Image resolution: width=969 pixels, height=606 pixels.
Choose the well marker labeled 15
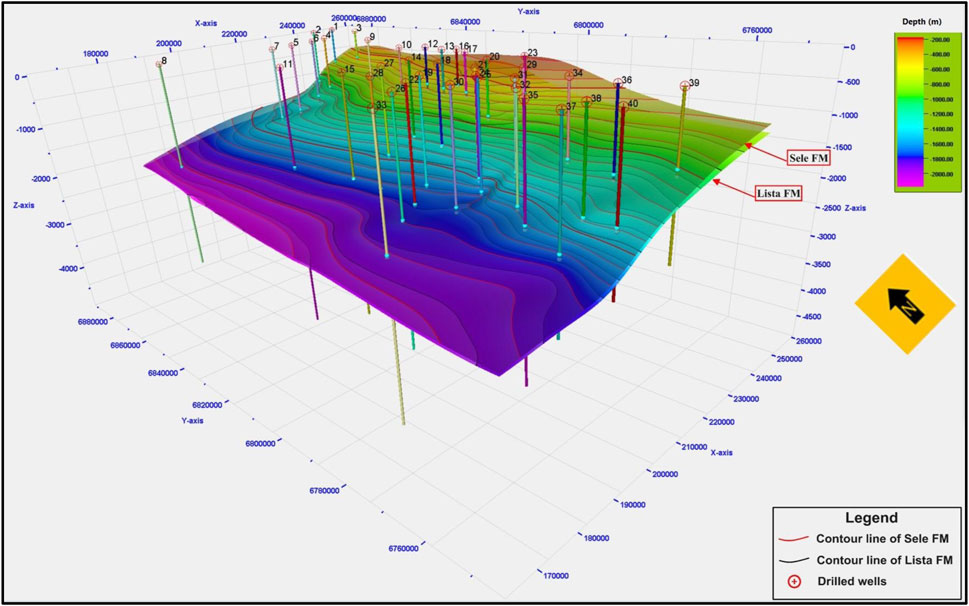(341, 72)
